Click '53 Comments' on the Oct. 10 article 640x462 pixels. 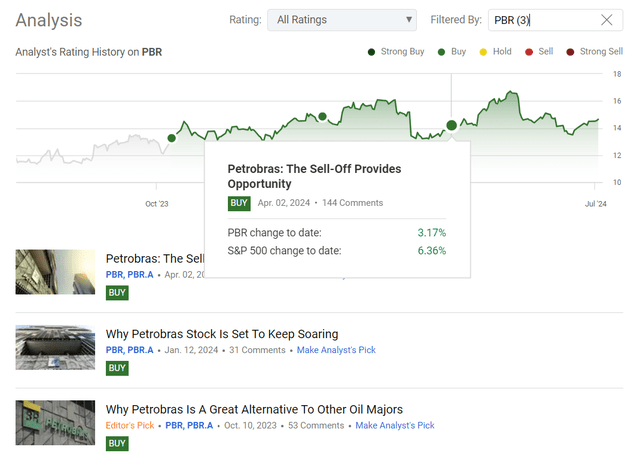coord(316,426)
